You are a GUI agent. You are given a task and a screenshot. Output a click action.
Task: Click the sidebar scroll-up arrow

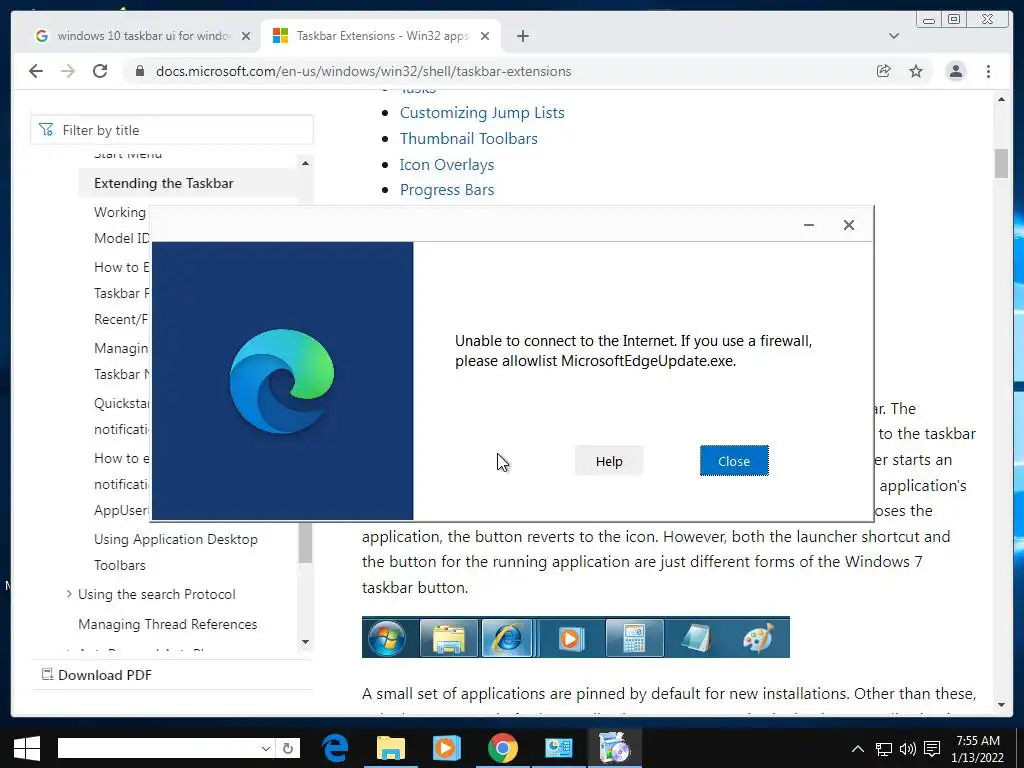click(305, 163)
